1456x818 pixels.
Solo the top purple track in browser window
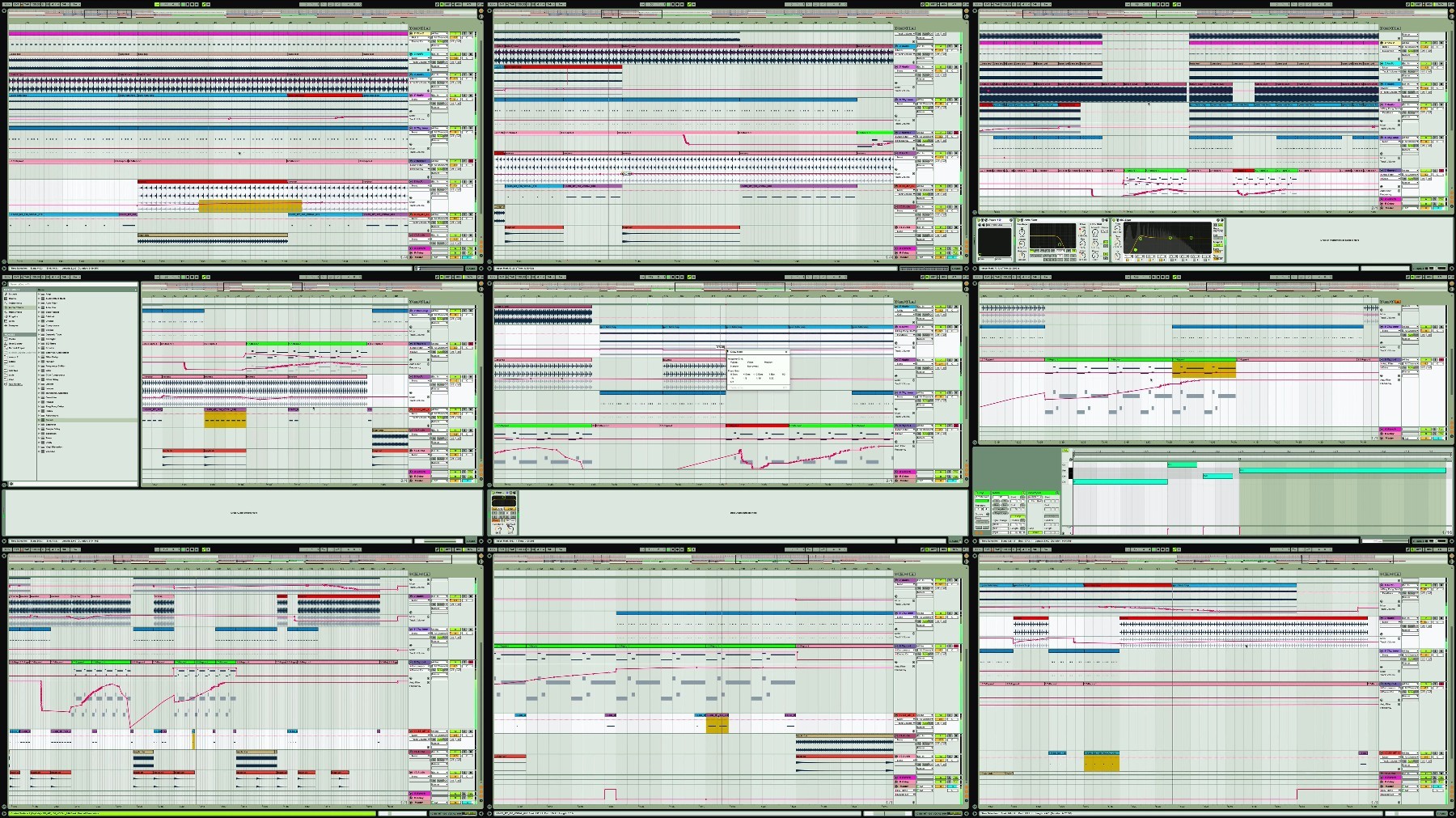click(x=464, y=311)
